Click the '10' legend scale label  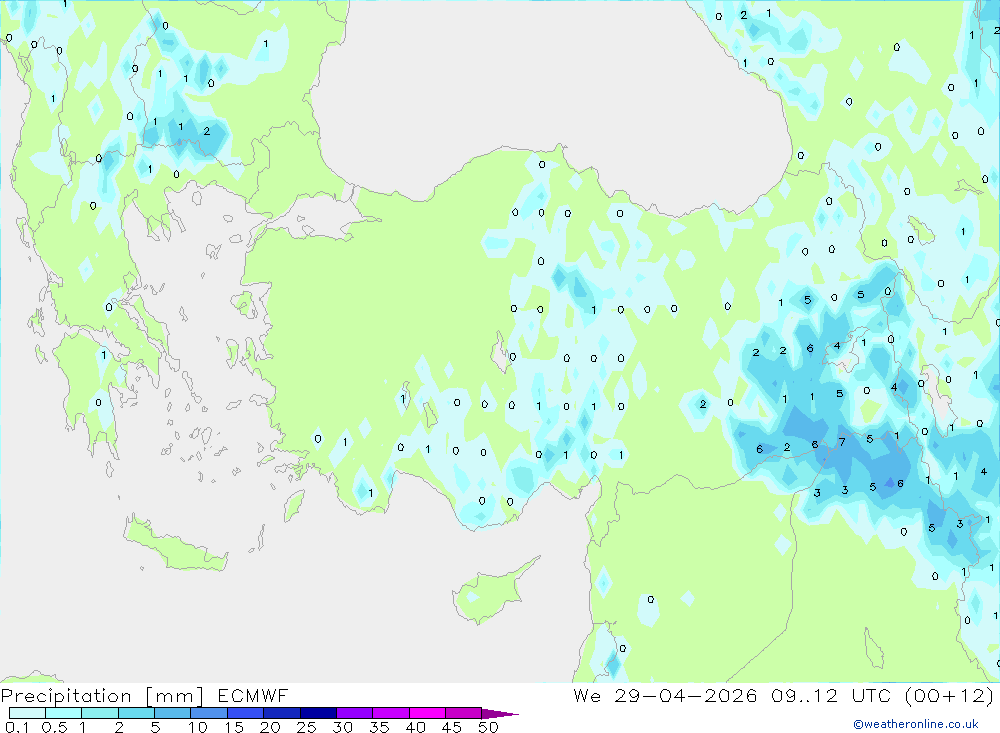[198, 727]
